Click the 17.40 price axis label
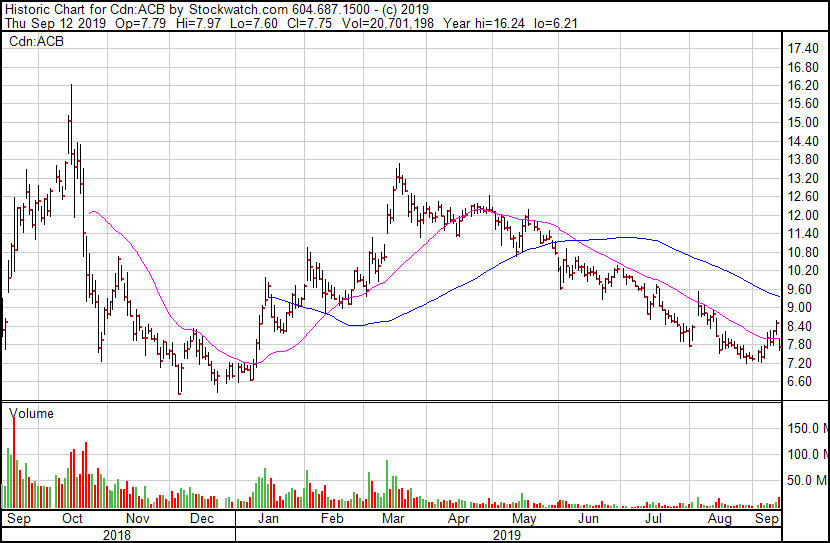 click(x=803, y=49)
